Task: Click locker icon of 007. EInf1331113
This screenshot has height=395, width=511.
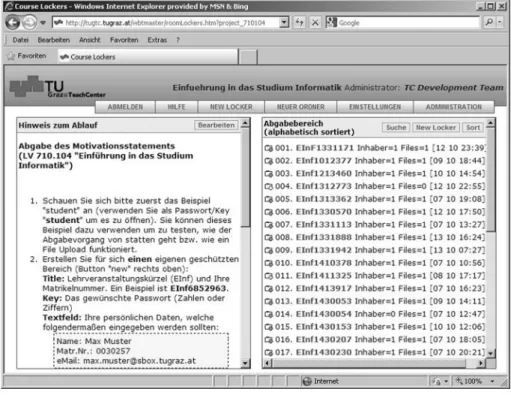Action: click(x=269, y=225)
